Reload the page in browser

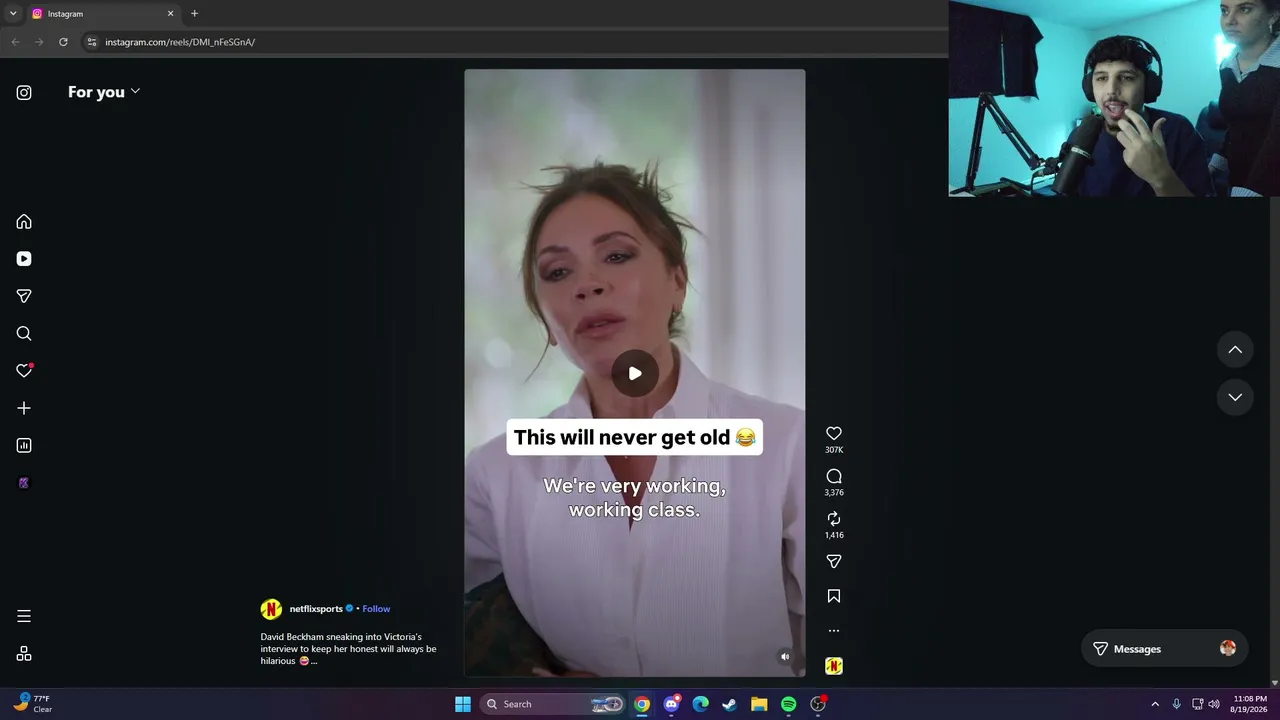click(x=63, y=42)
